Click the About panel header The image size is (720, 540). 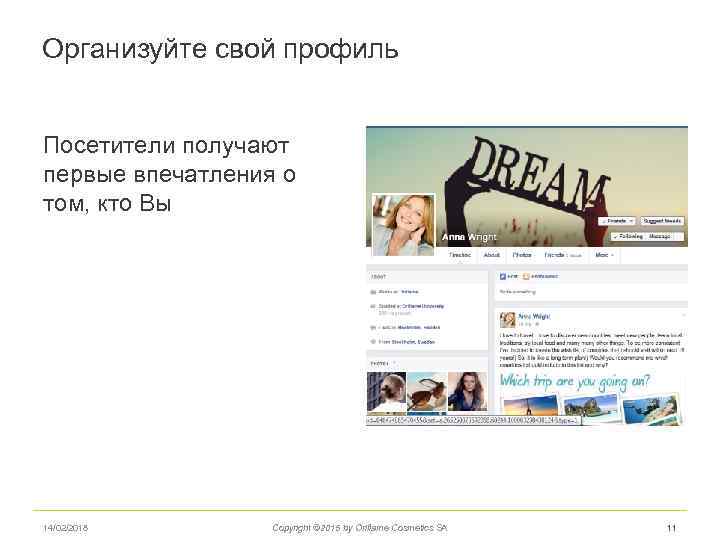pyautogui.click(x=427, y=277)
